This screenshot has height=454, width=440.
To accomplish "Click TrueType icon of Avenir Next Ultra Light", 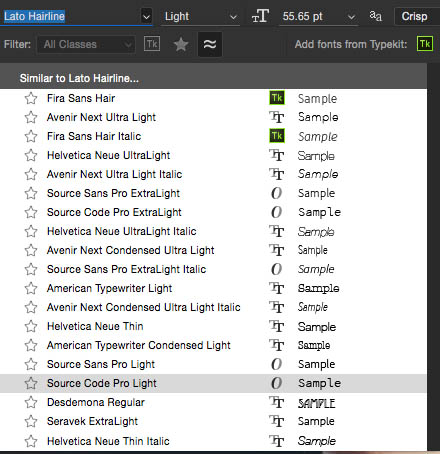I will tap(277, 117).
